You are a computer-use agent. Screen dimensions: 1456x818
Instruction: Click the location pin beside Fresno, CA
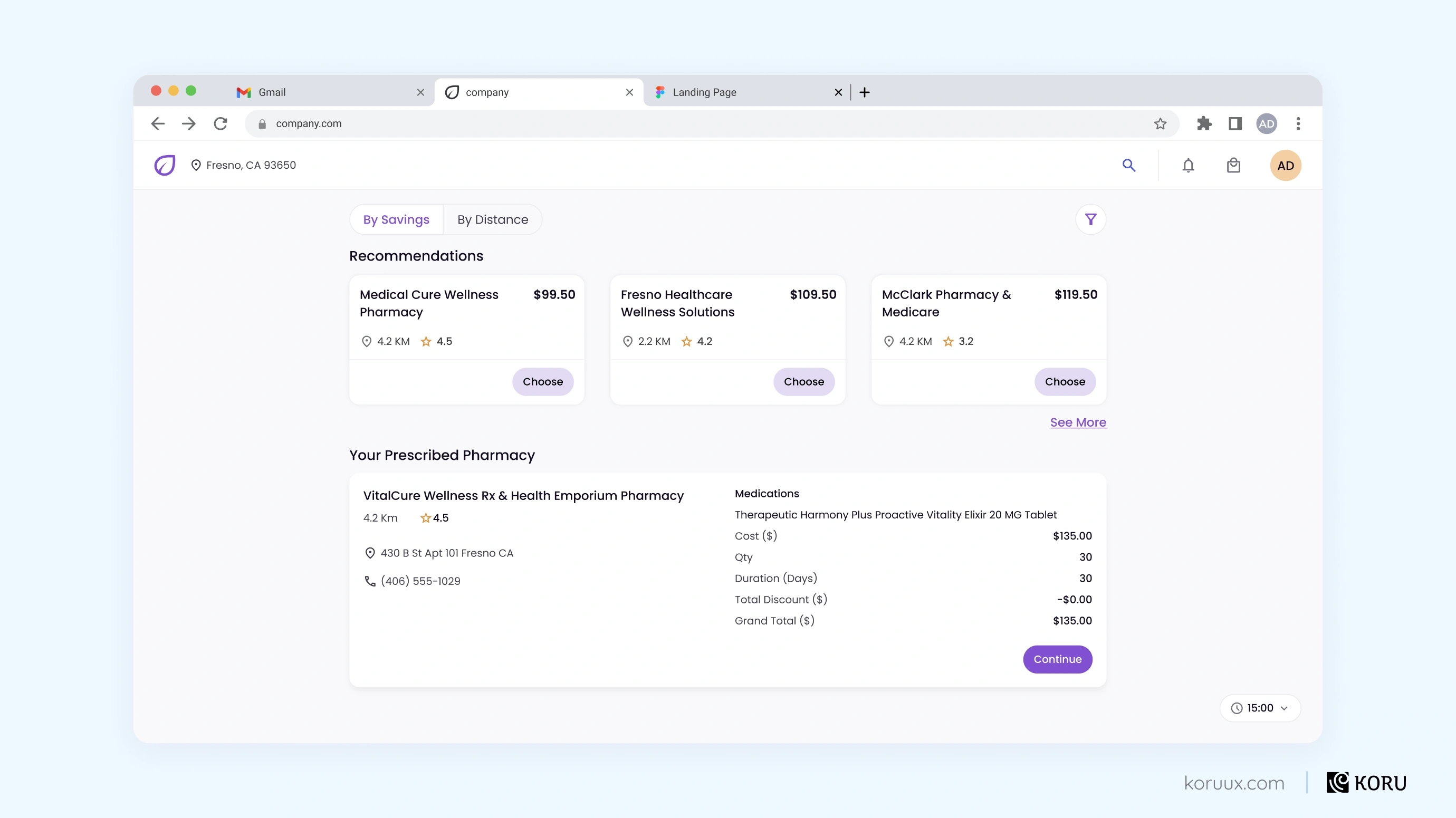[196, 165]
